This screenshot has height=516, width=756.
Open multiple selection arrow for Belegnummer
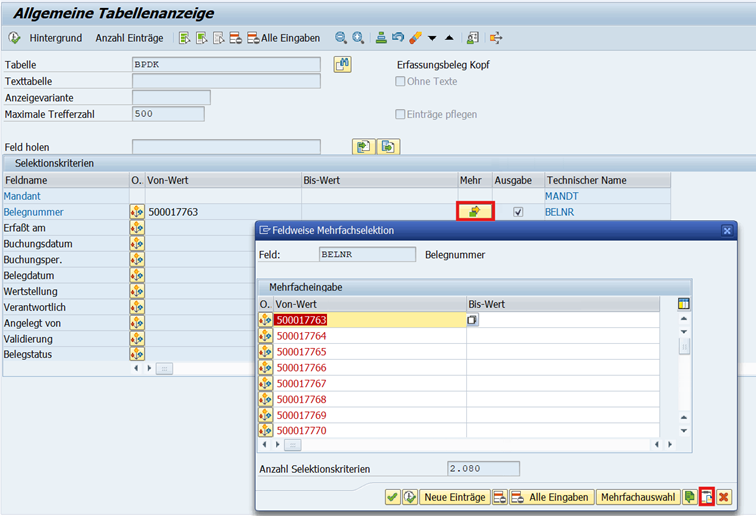click(x=474, y=212)
